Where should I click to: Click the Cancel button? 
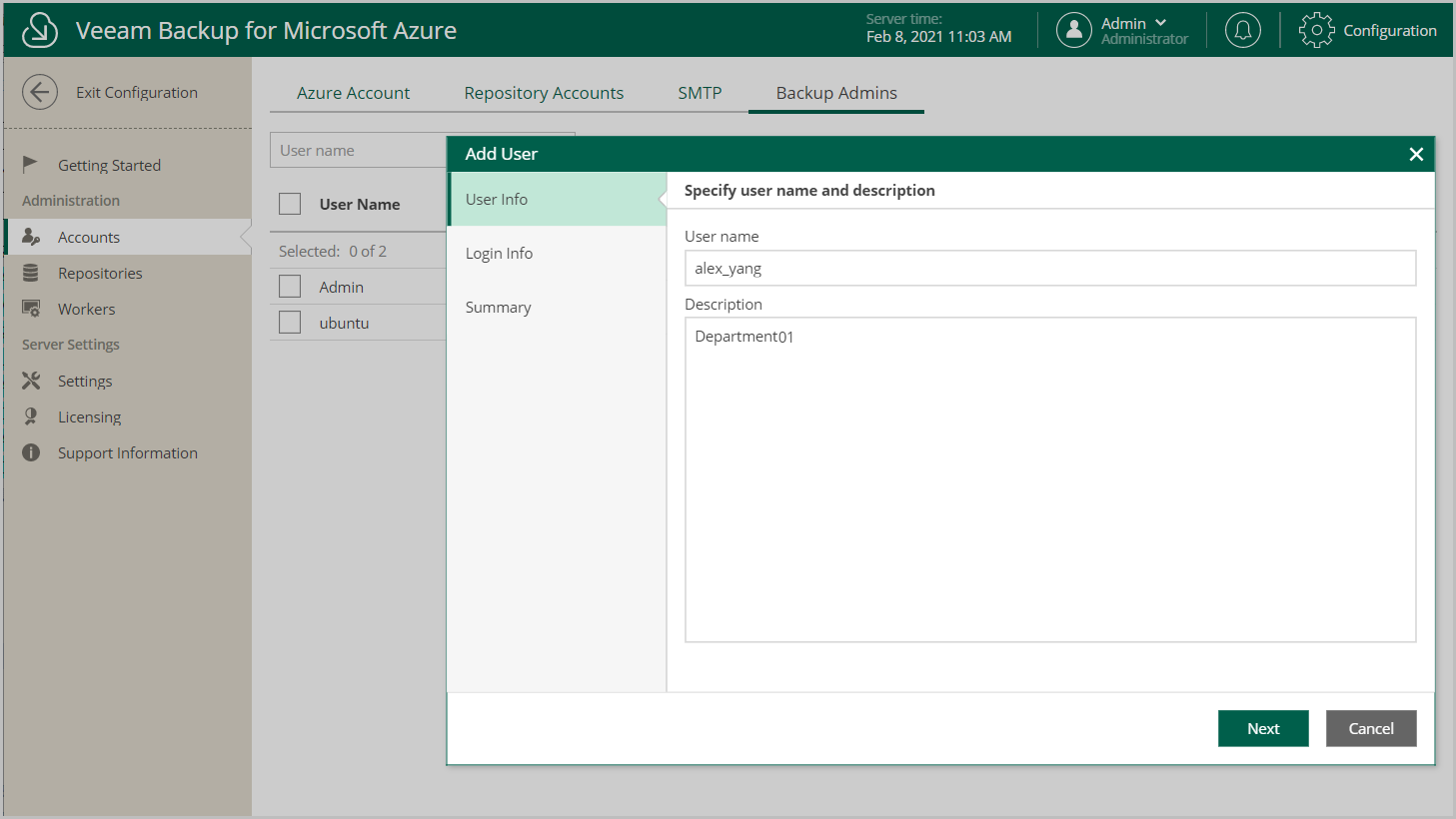(x=1371, y=728)
